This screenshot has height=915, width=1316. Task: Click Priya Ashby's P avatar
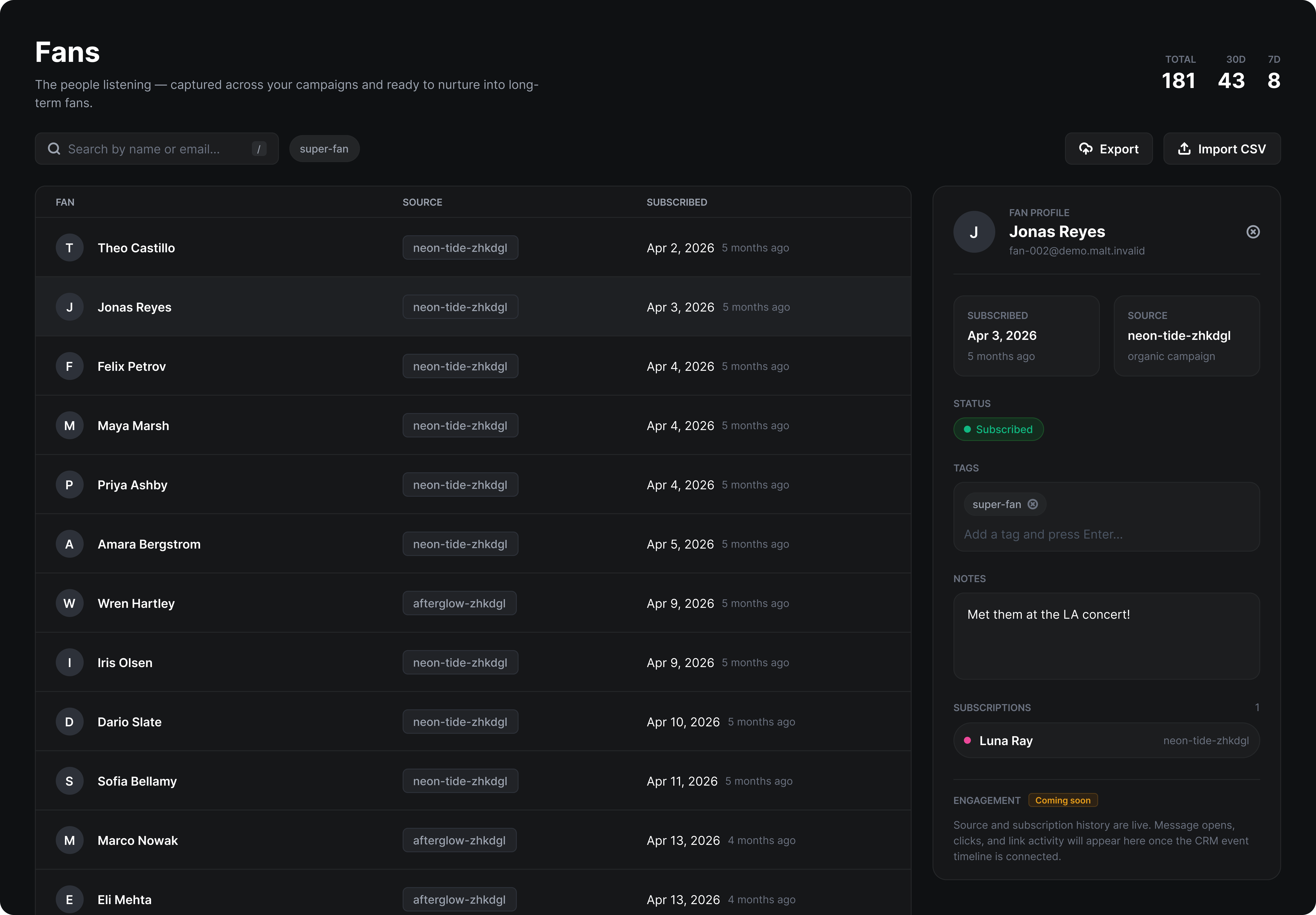[69, 485]
